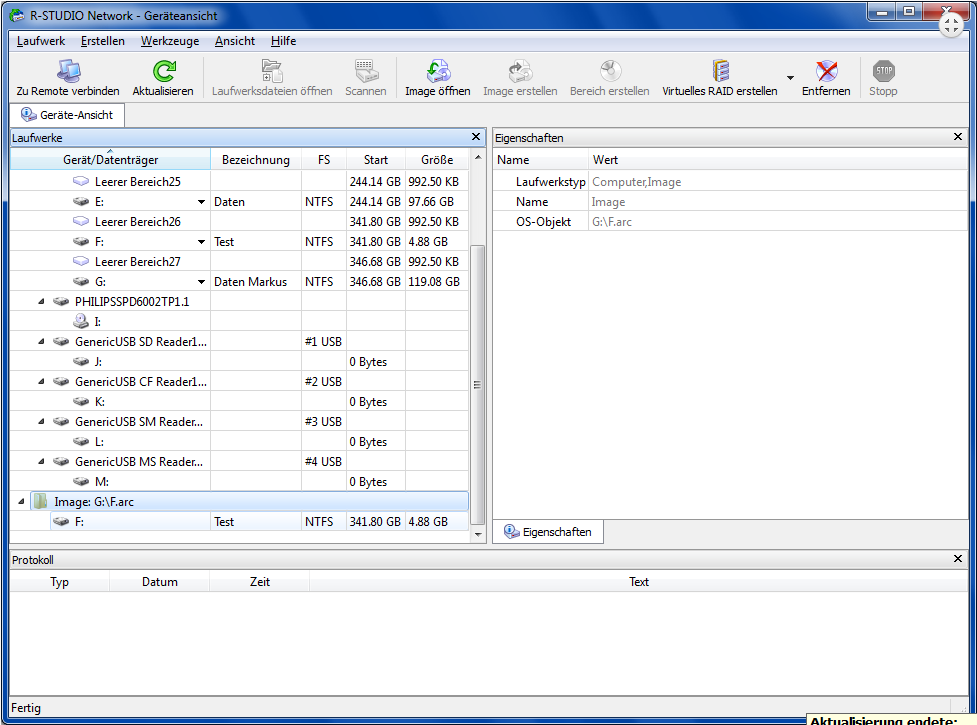Click the Fertig status bar text
The height and width of the screenshot is (725, 977).
26,708
